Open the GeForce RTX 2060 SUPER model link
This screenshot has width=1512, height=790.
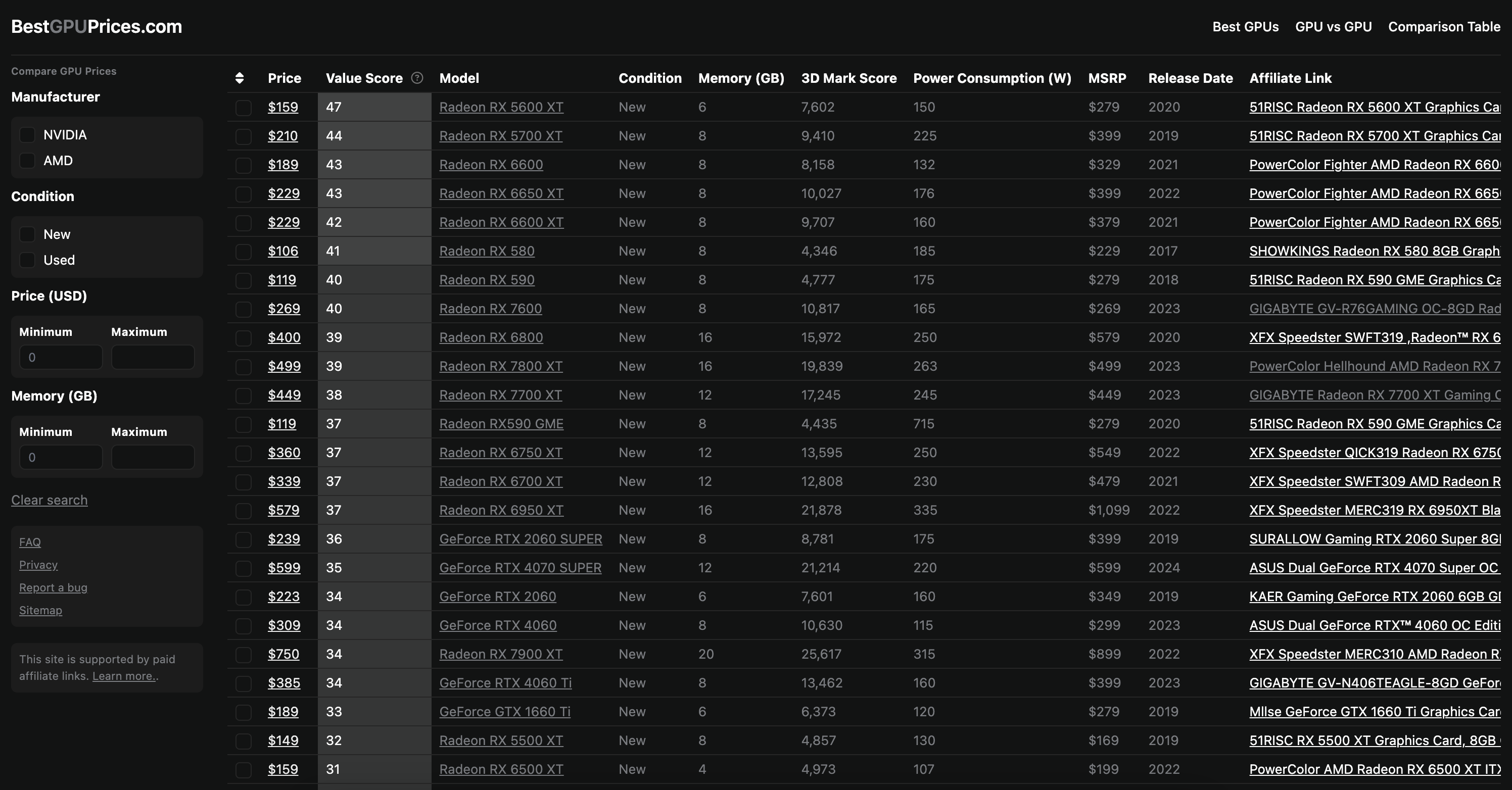click(521, 539)
